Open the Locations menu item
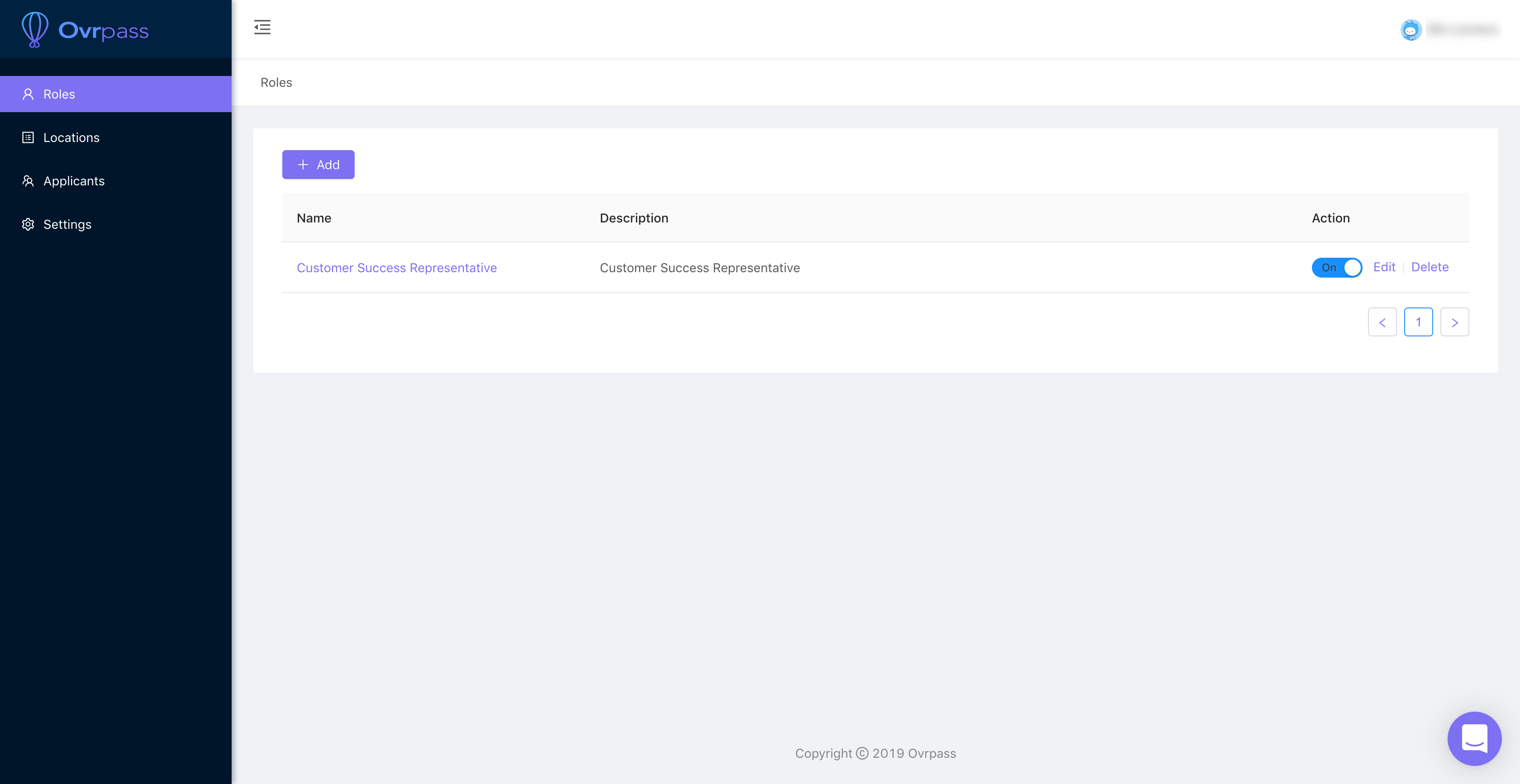The image size is (1520, 784). coord(71,137)
